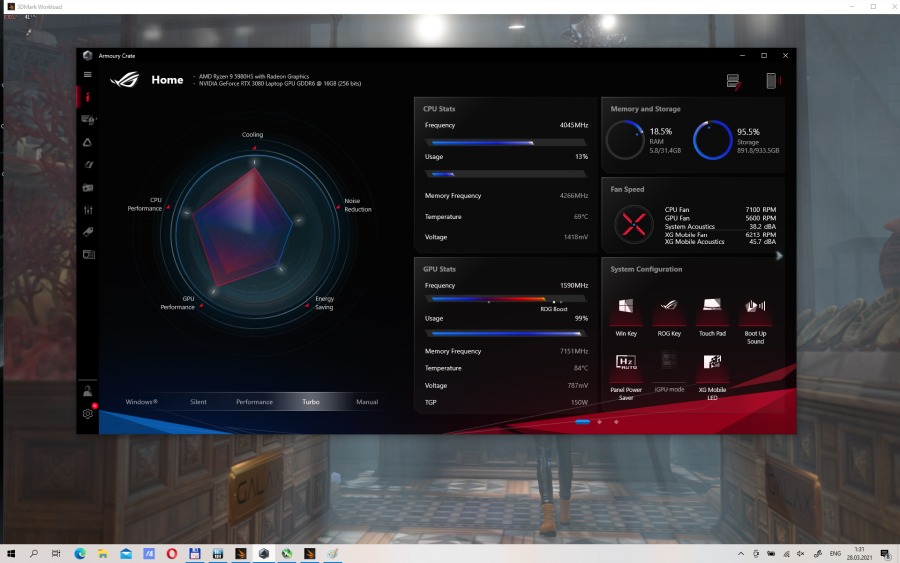Go to the second page indicator dot
This screenshot has height=563, width=900.
[x=599, y=422]
